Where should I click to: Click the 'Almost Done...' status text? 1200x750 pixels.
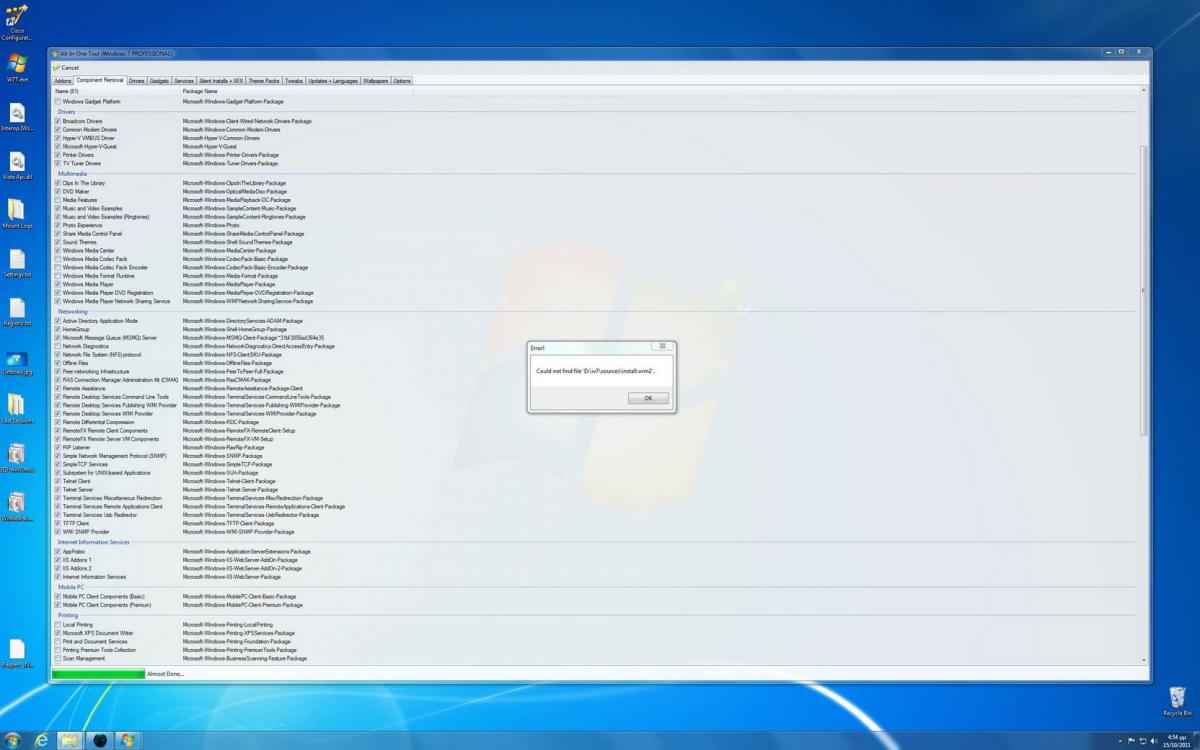point(165,674)
